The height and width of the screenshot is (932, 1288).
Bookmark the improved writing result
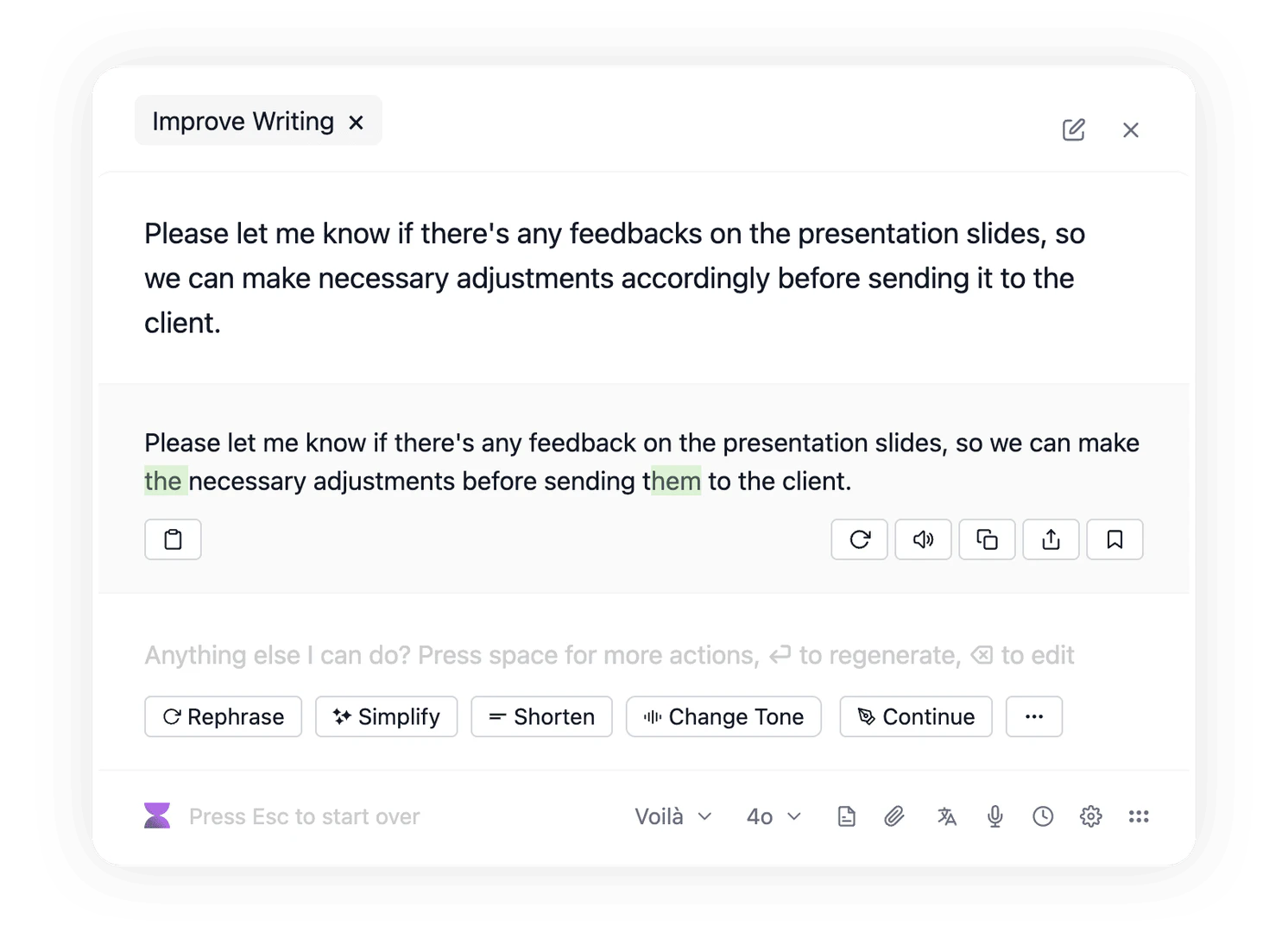tap(1114, 538)
